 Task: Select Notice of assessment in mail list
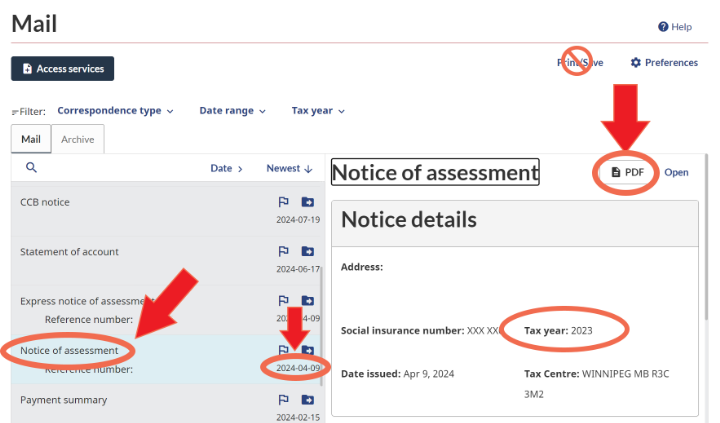coord(69,351)
